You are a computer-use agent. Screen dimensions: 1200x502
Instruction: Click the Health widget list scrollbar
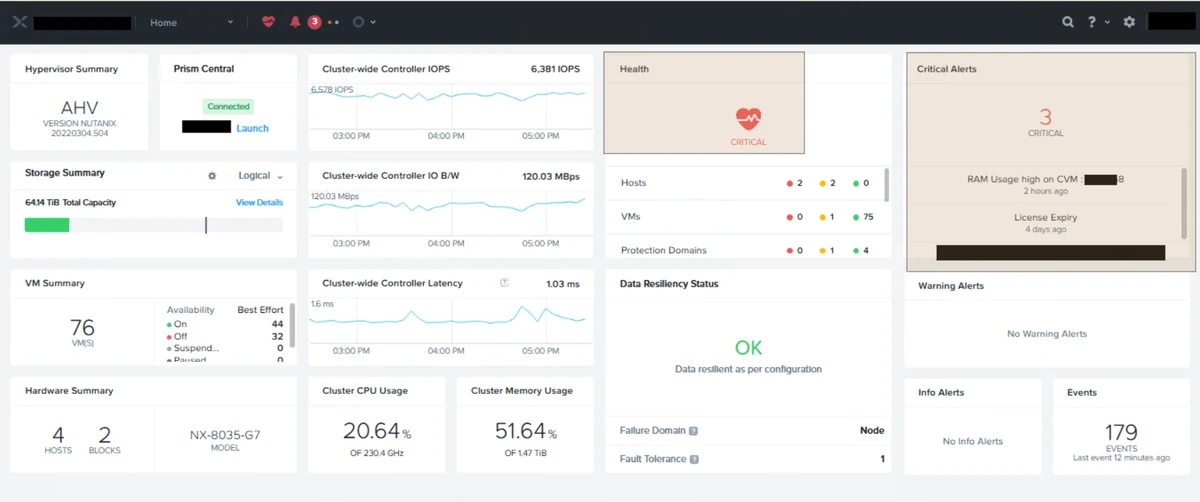click(x=886, y=185)
